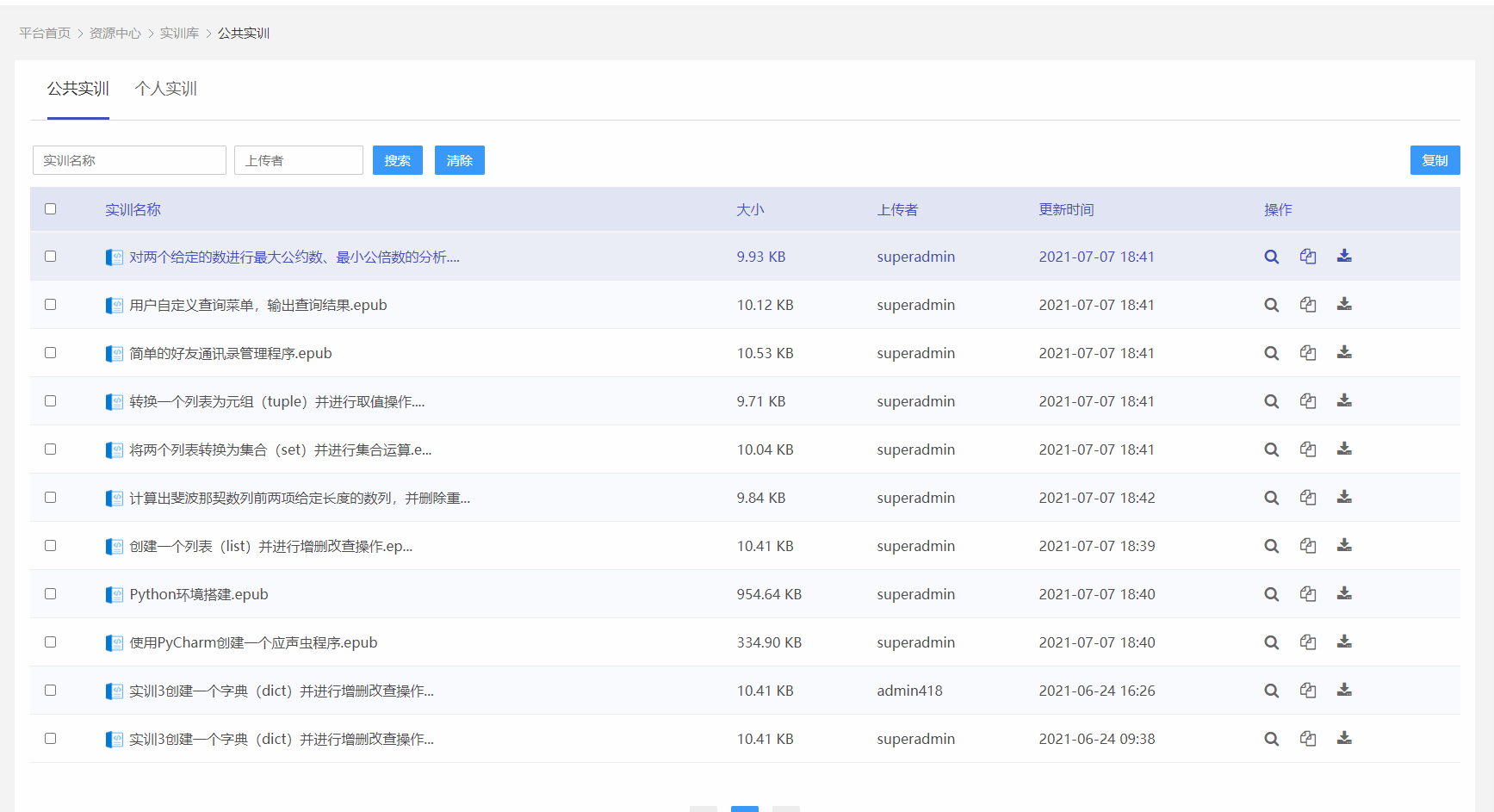The image size is (1494, 812).
Task: Download the first row 最大公约数 file
Action: (x=1344, y=256)
